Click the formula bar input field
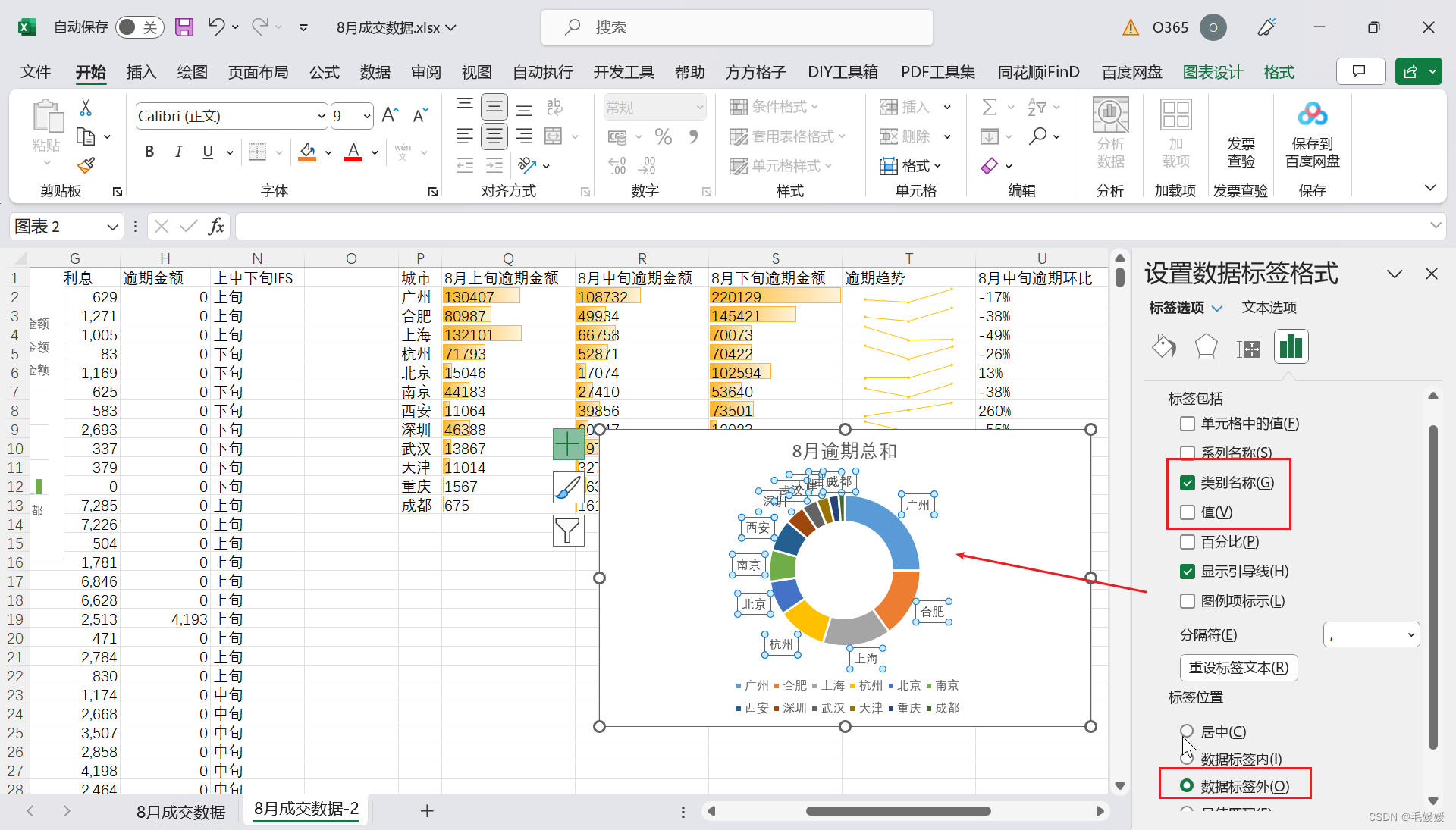Screen dimensions: 1456x830 (831, 226)
